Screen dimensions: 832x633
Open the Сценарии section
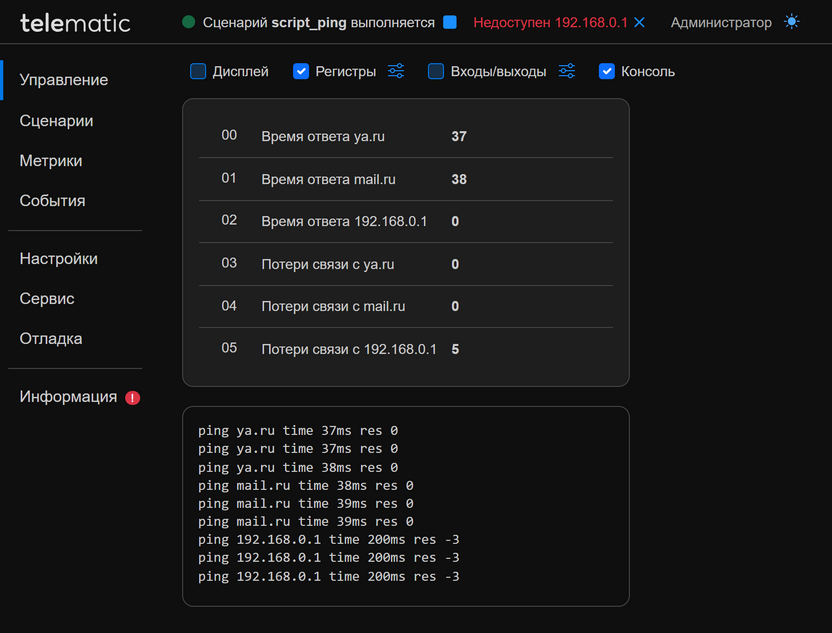(56, 121)
